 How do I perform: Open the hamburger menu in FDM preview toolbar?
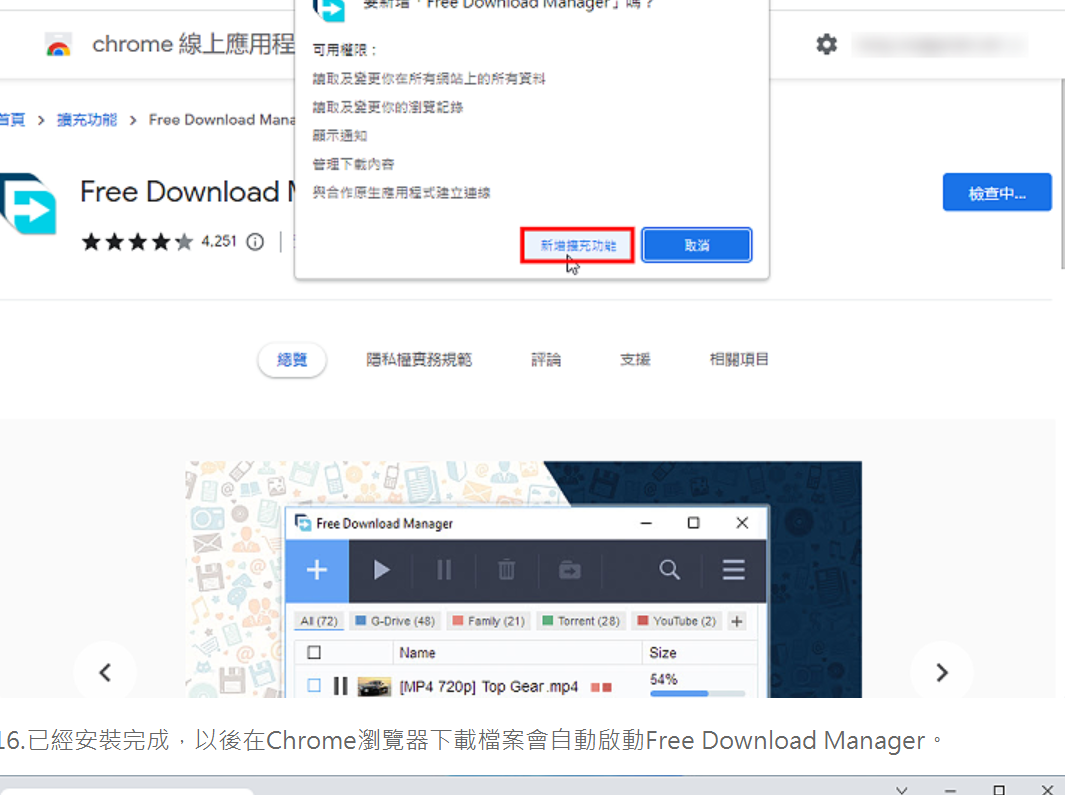pyautogui.click(x=734, y=569)
